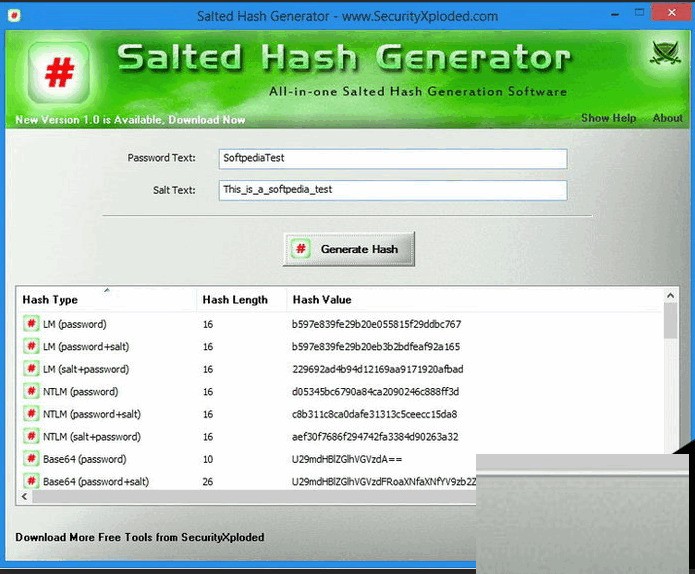Viewport: 695px width, 574px height.
Task: Click the hash icon beside NTLM (password)
Action: coord(31,391)
